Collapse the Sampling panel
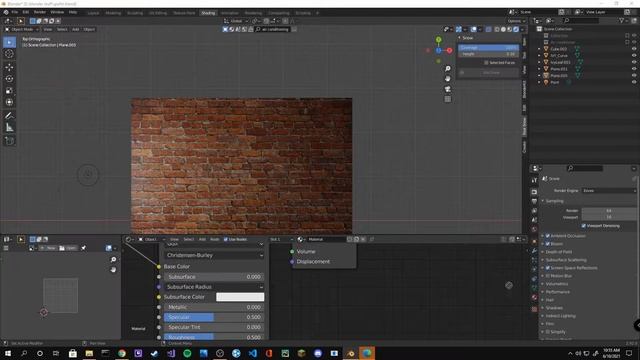The height and width of the screenshot is (360, 640). pos(554,201)
